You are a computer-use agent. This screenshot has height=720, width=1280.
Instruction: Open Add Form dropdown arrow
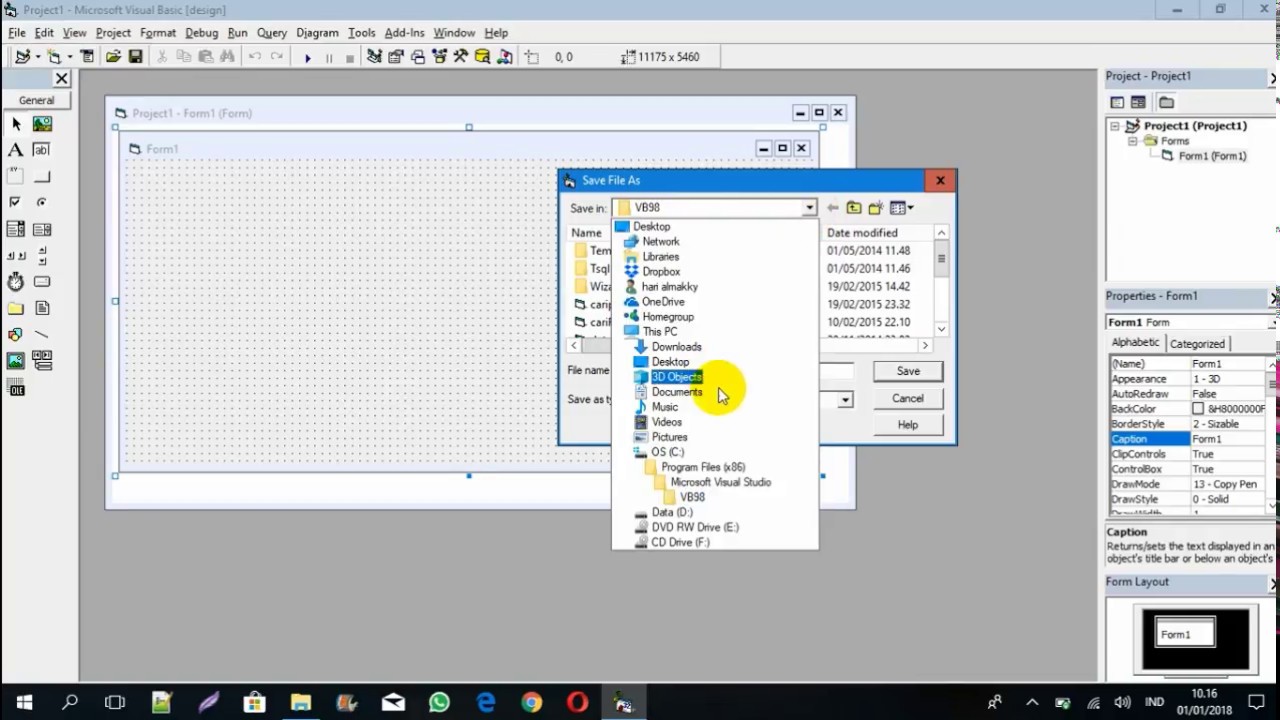click(69, 57)
